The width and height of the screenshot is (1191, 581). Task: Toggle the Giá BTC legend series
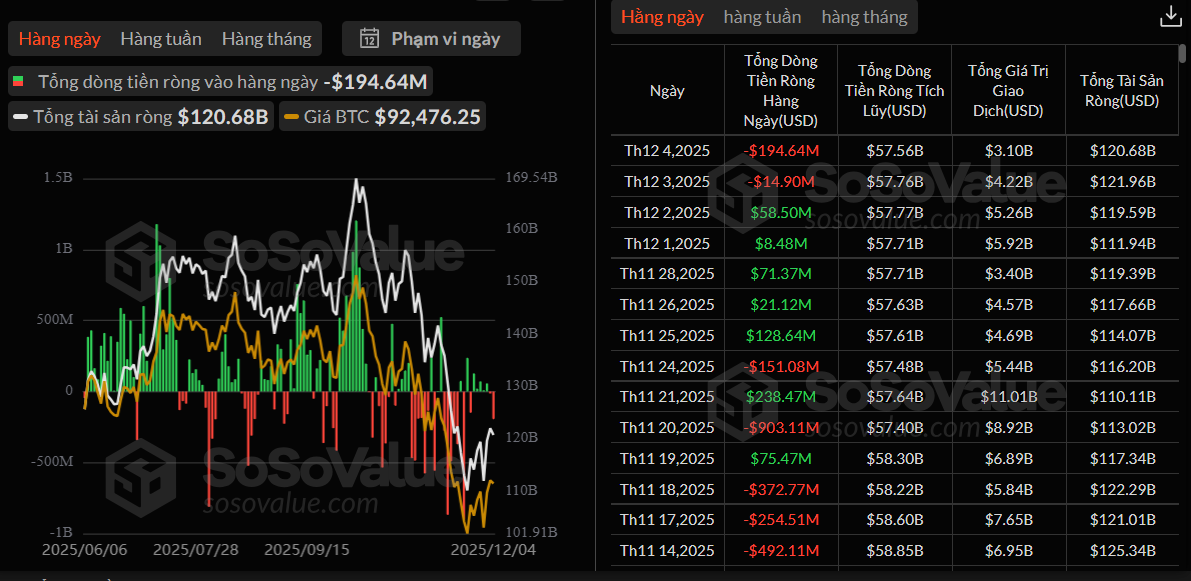click(382, 117)
